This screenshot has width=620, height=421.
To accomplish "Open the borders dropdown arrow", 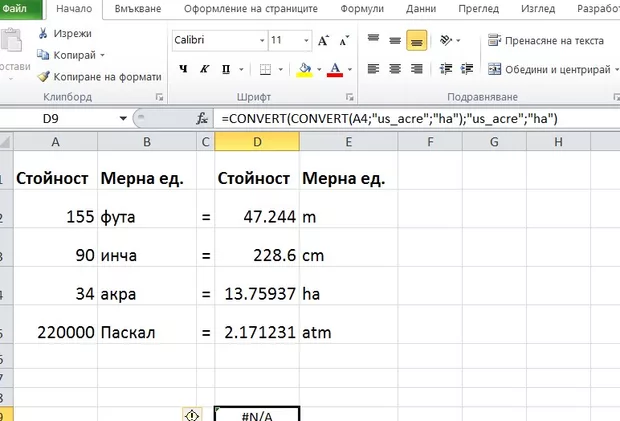I will (281, 70).
